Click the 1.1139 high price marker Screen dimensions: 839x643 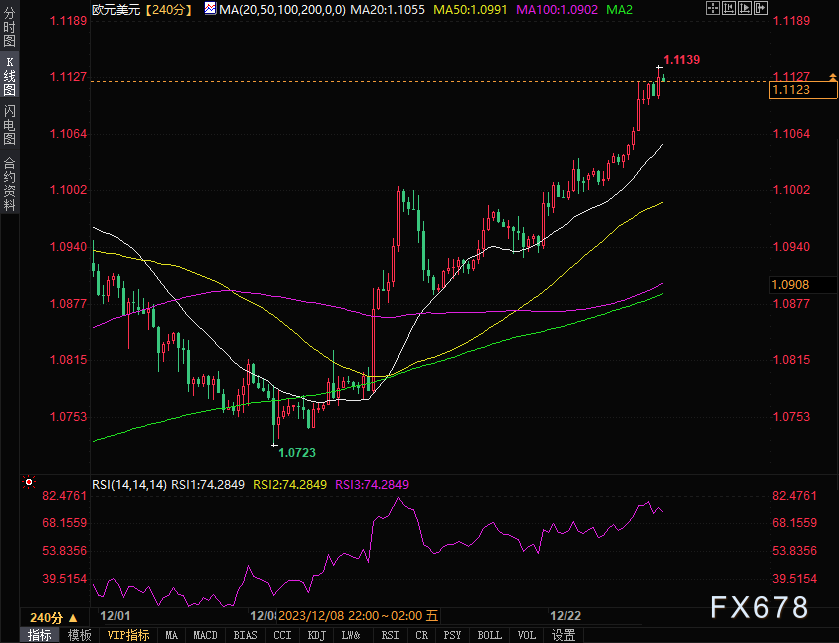tap(681, 60)
